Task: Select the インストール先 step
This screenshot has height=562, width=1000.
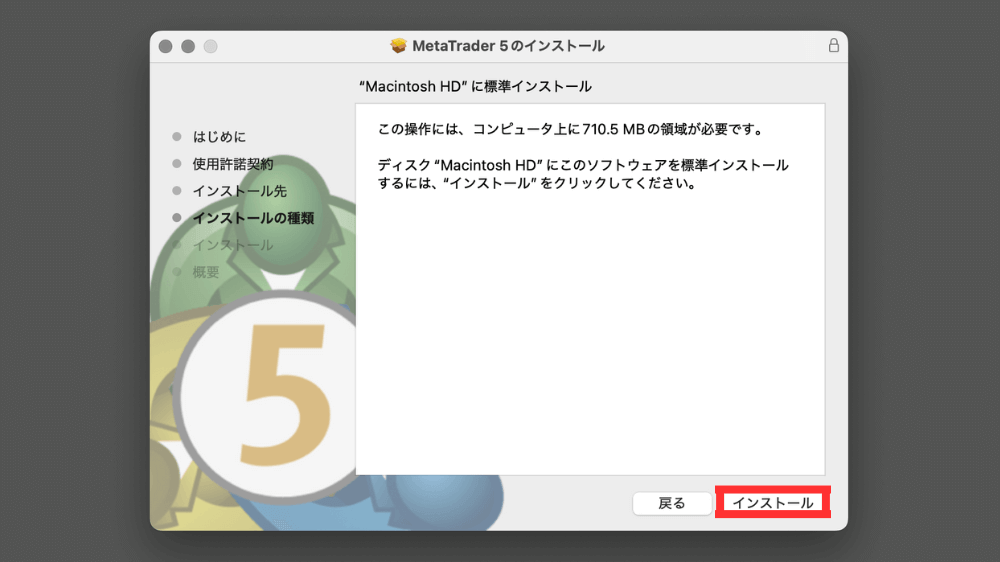Action: point(239,191)
